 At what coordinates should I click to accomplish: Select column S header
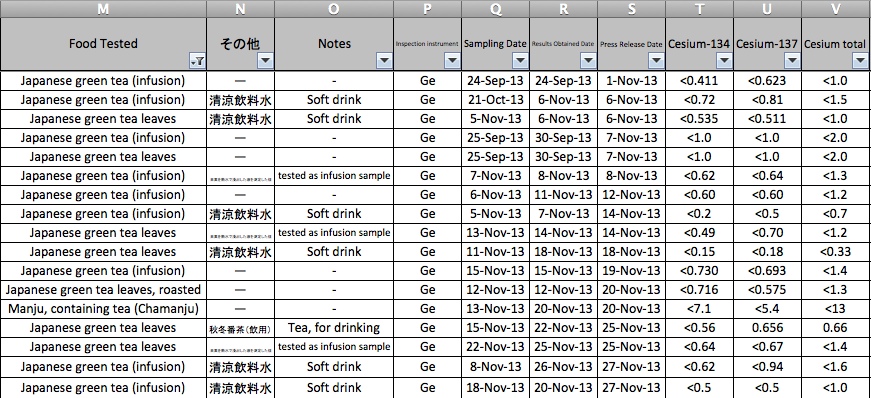tap(632, 8)
